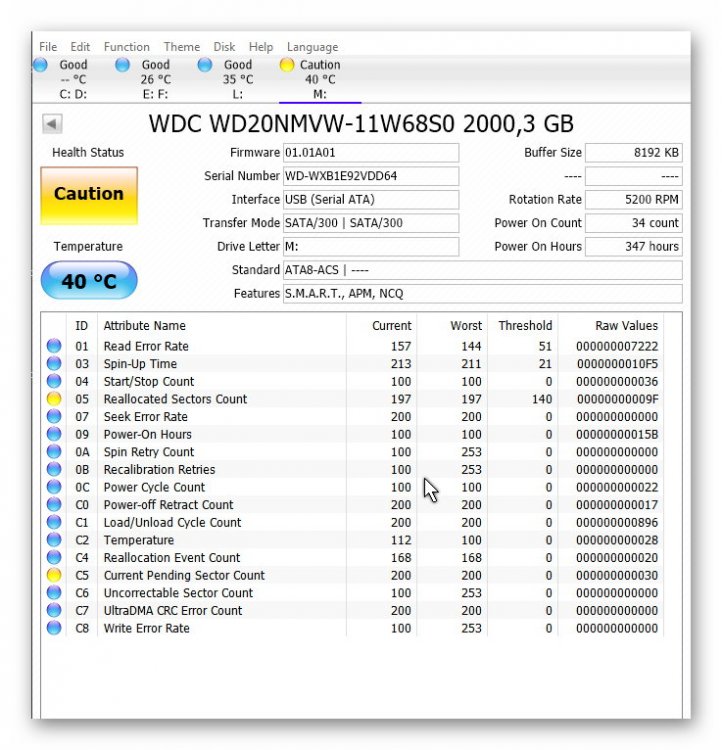
Task: Click the Features field S.M.A.R.T., APM, NCQ
Action: click(x=482, y=293)
